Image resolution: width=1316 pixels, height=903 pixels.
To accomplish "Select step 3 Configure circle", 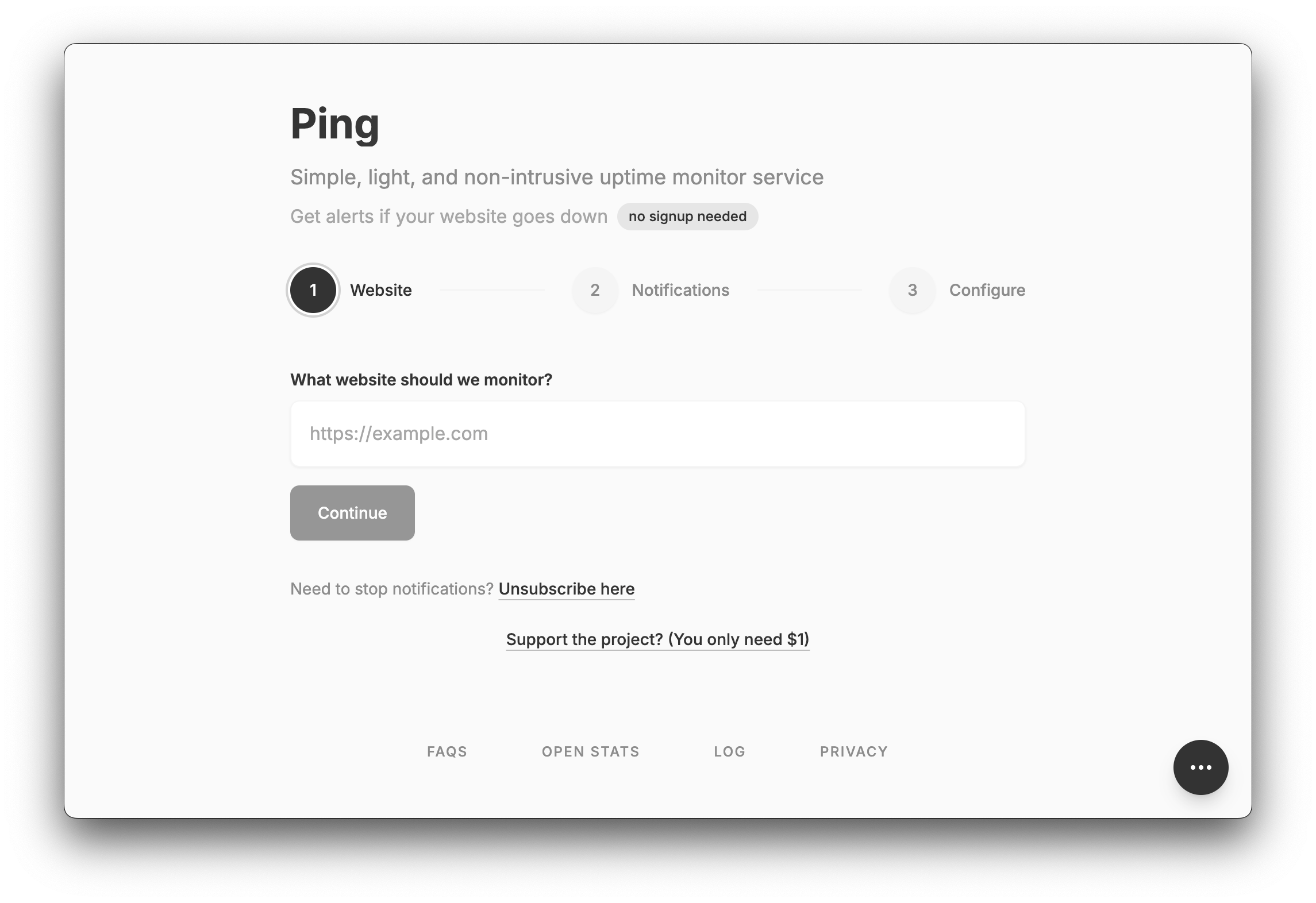I will tap(911, 290).
